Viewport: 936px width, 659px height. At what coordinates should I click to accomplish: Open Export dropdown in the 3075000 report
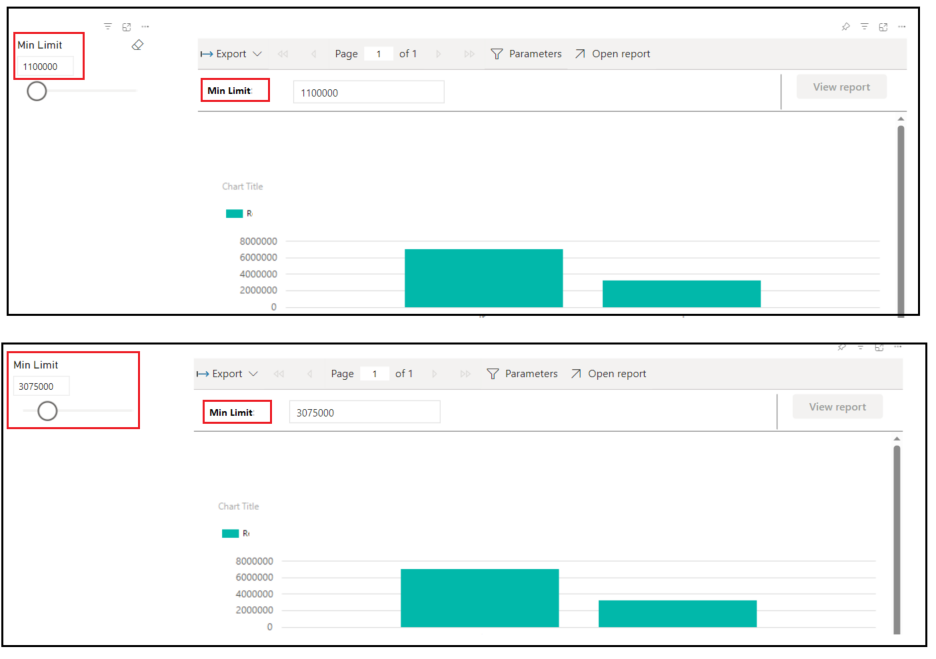(227, 374)
